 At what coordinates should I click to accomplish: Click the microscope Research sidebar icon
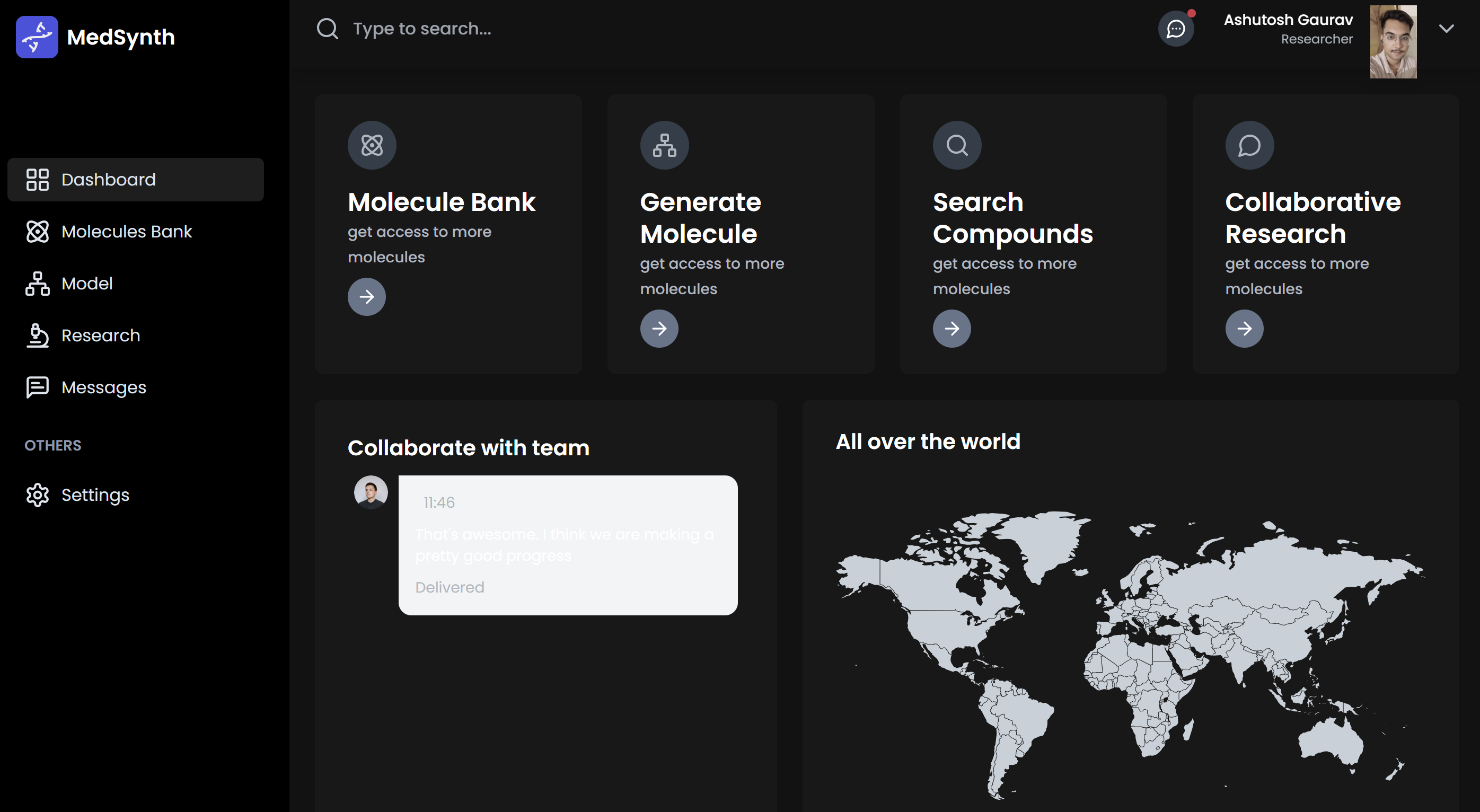click(37, 335)
